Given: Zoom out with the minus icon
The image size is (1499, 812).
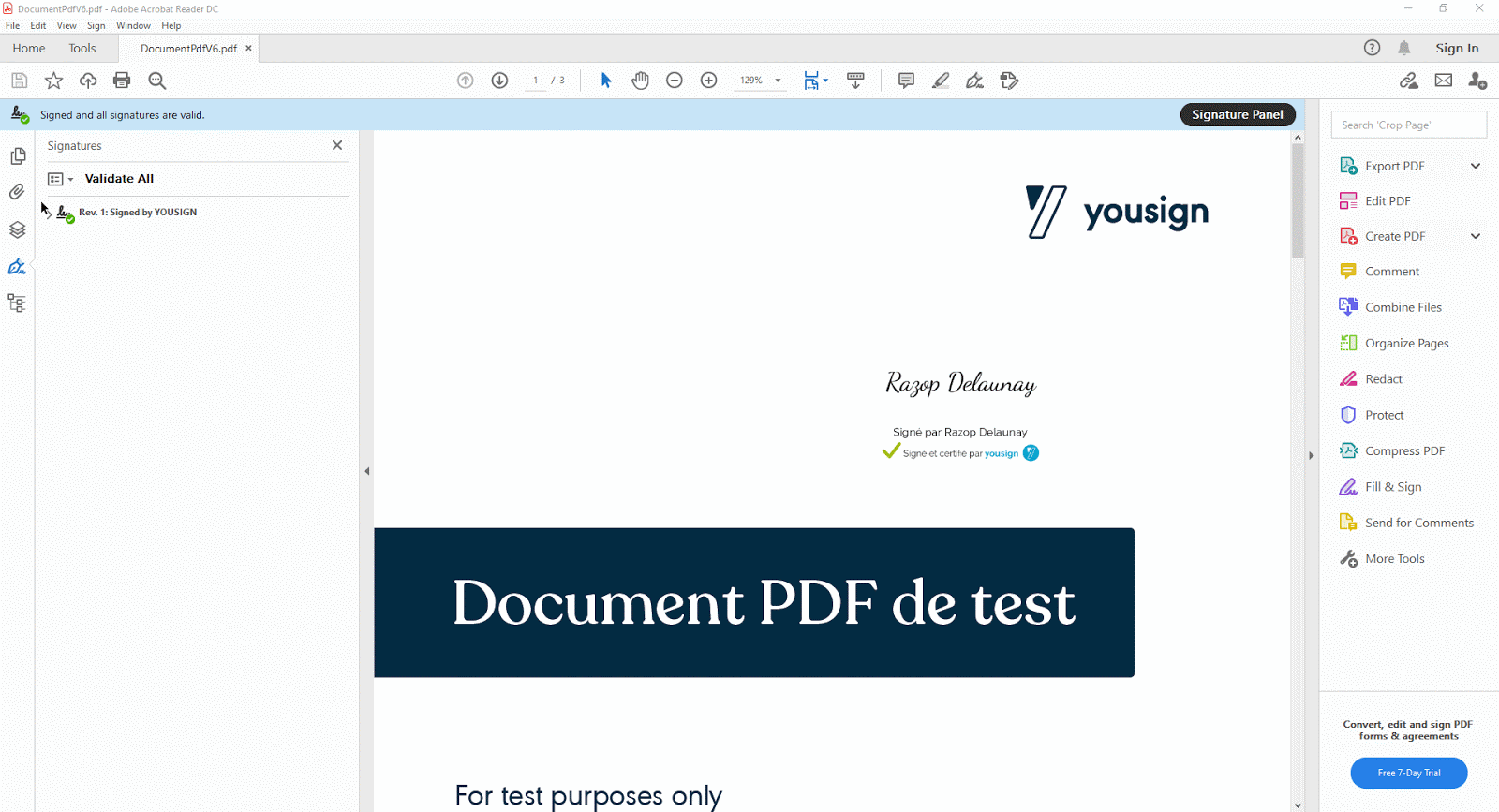Looking at the screenshot, I should tap(675, 81).
